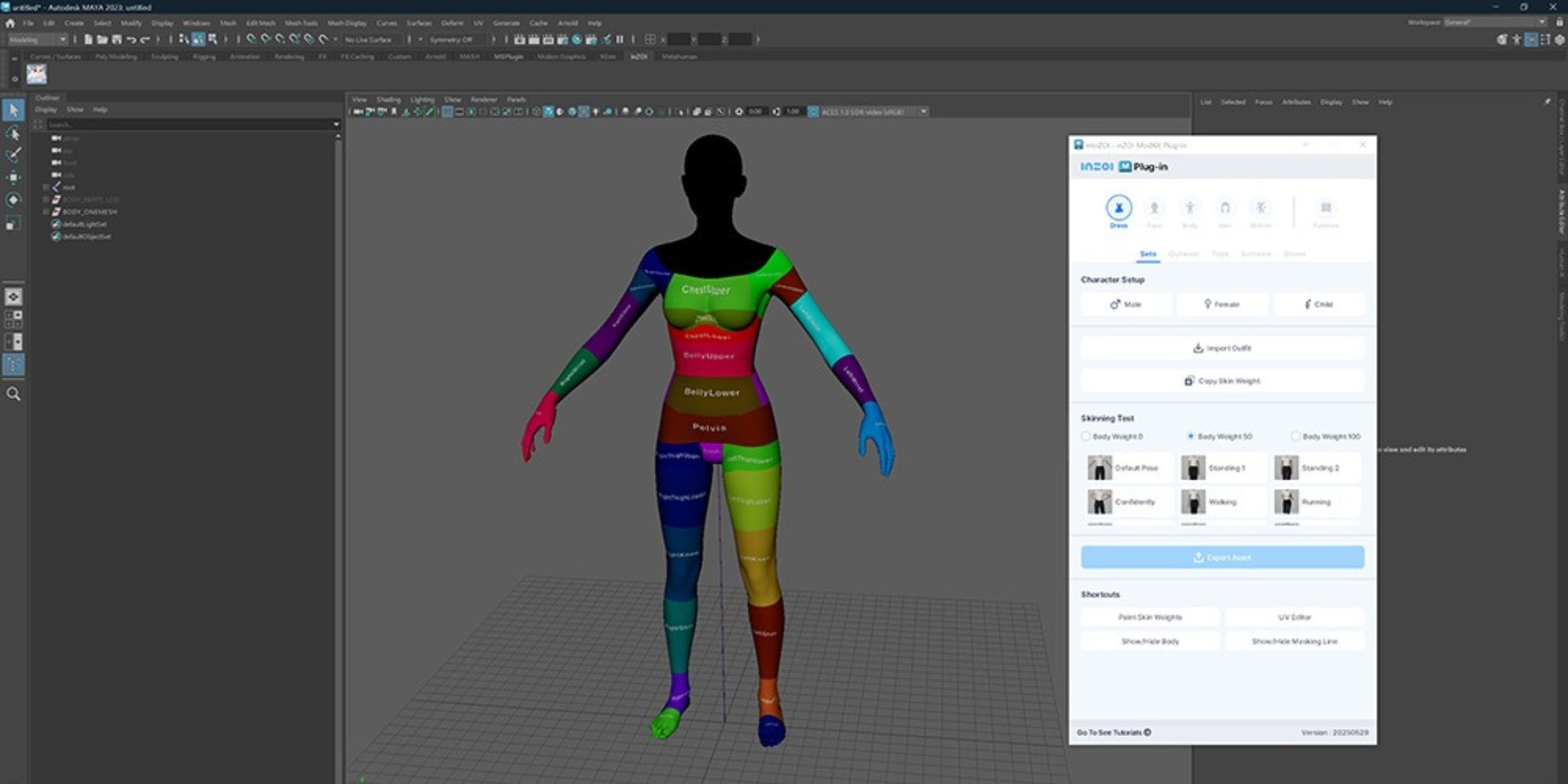Screen dimensions: 1568x784
Task: Select the Motion category icon in inZOI plug-in
Action: coord(1260,207)
